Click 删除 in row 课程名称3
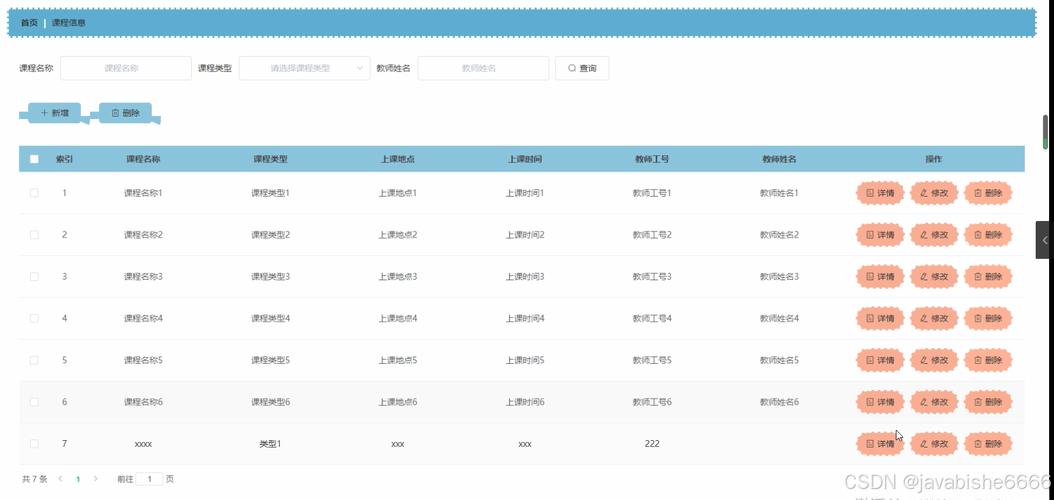 (988, 276)
